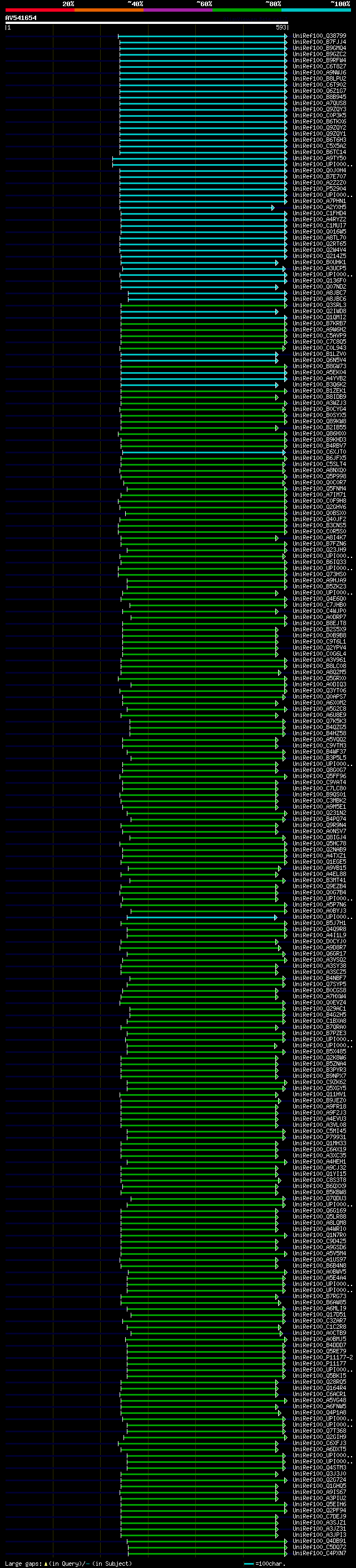Select hit label UniRef100_A2YXH5

click(x=319, y=207)
